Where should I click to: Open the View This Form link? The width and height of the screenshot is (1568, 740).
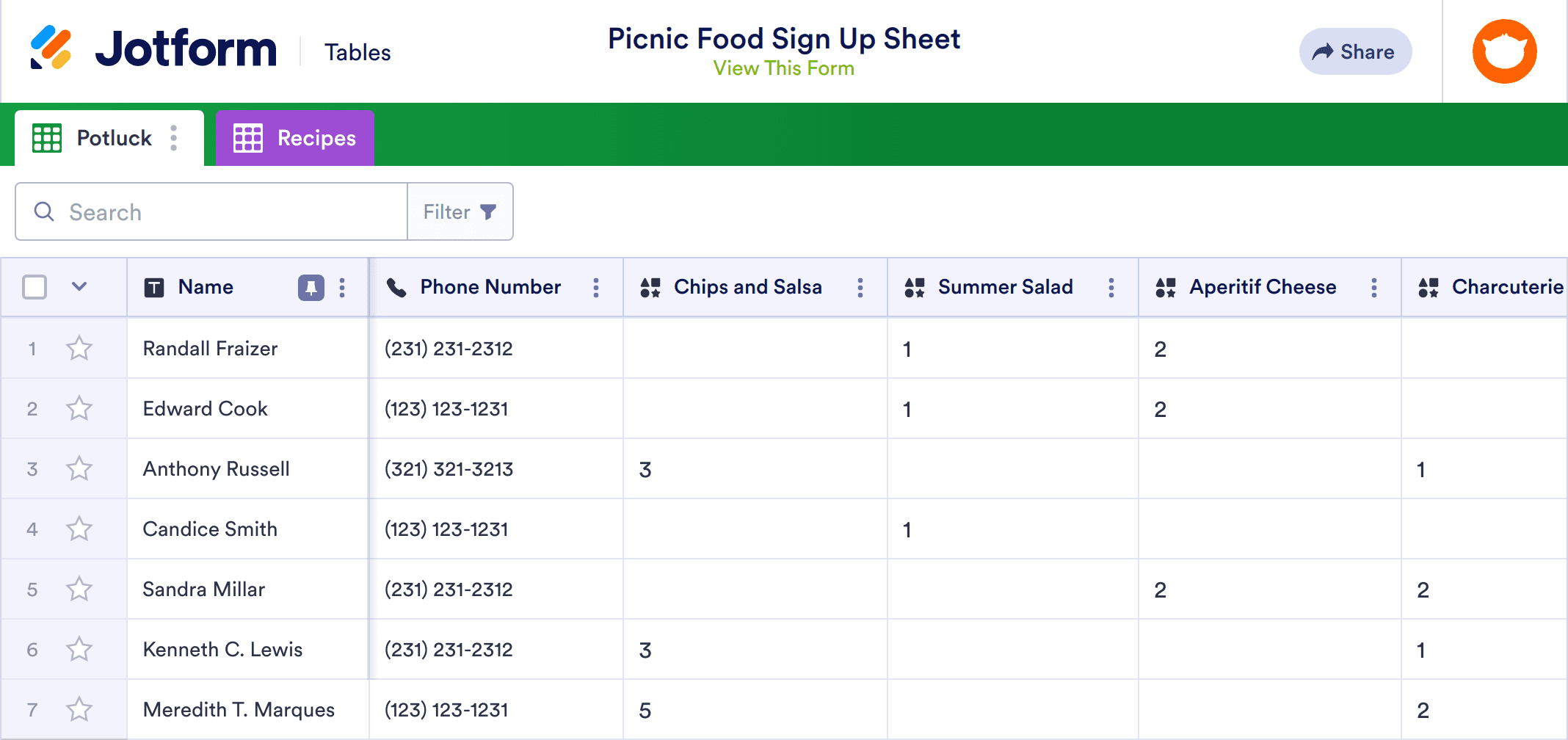point(783,68)
